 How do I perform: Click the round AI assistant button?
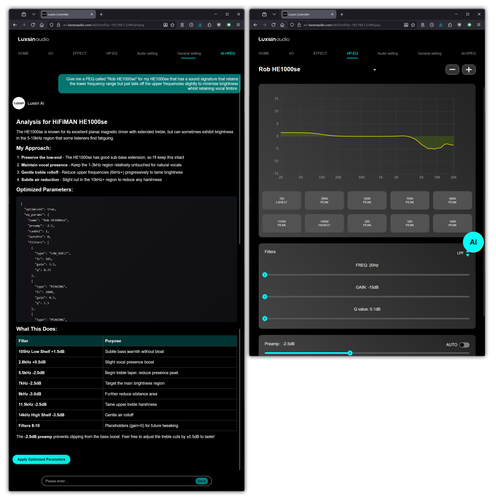tap(473, 242)
